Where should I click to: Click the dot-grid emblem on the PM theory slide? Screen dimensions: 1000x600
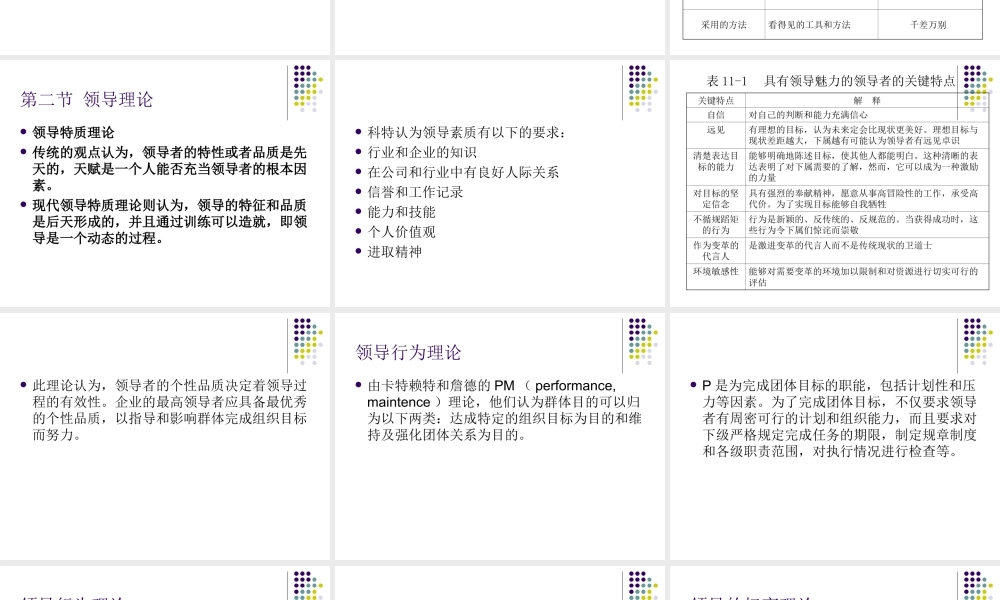pyautogui.click(x=640, y=340)
